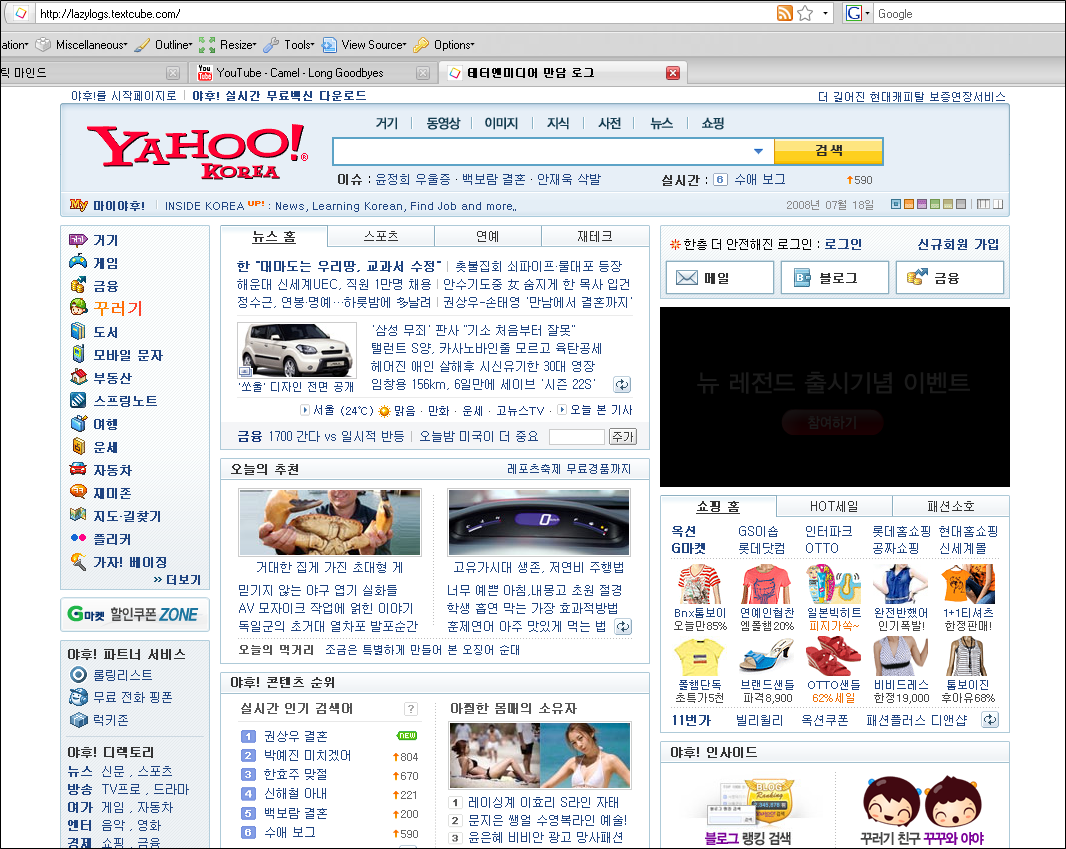
Task: Click the 게임 gamepad icon
Action: tap(78, 262)
